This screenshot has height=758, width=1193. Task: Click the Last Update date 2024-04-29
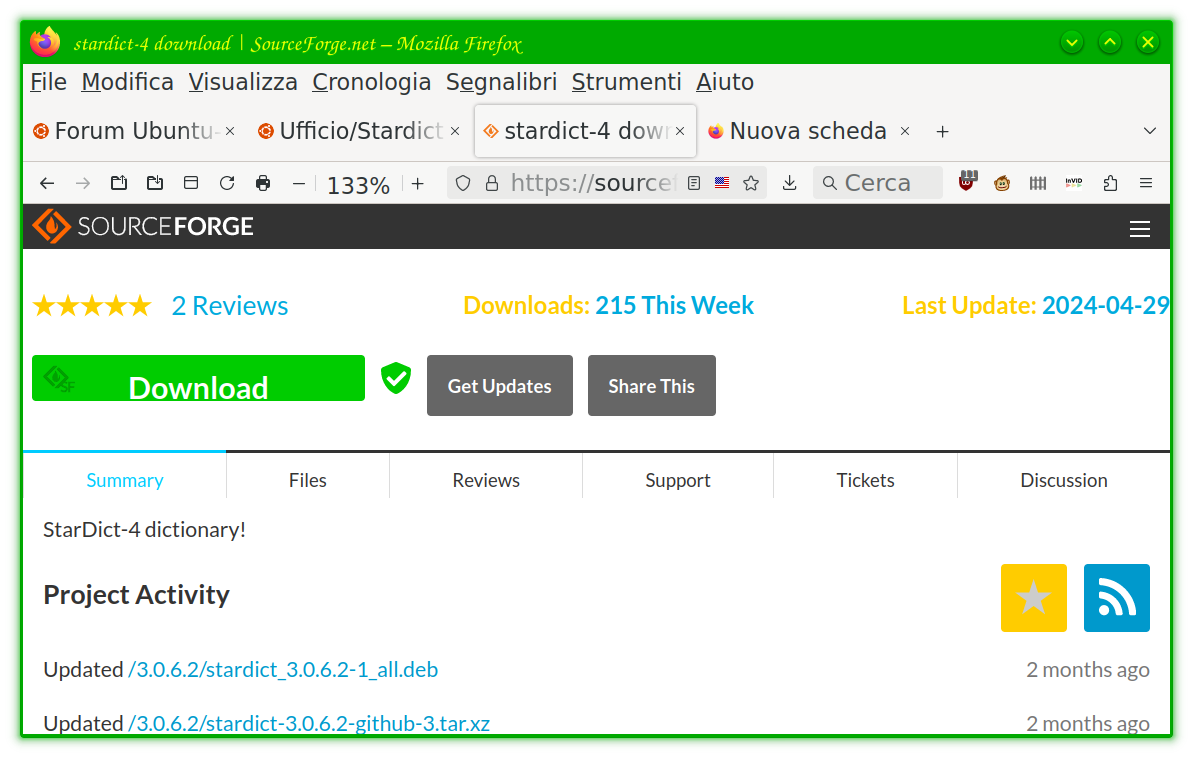click(x=1105, y=306)
